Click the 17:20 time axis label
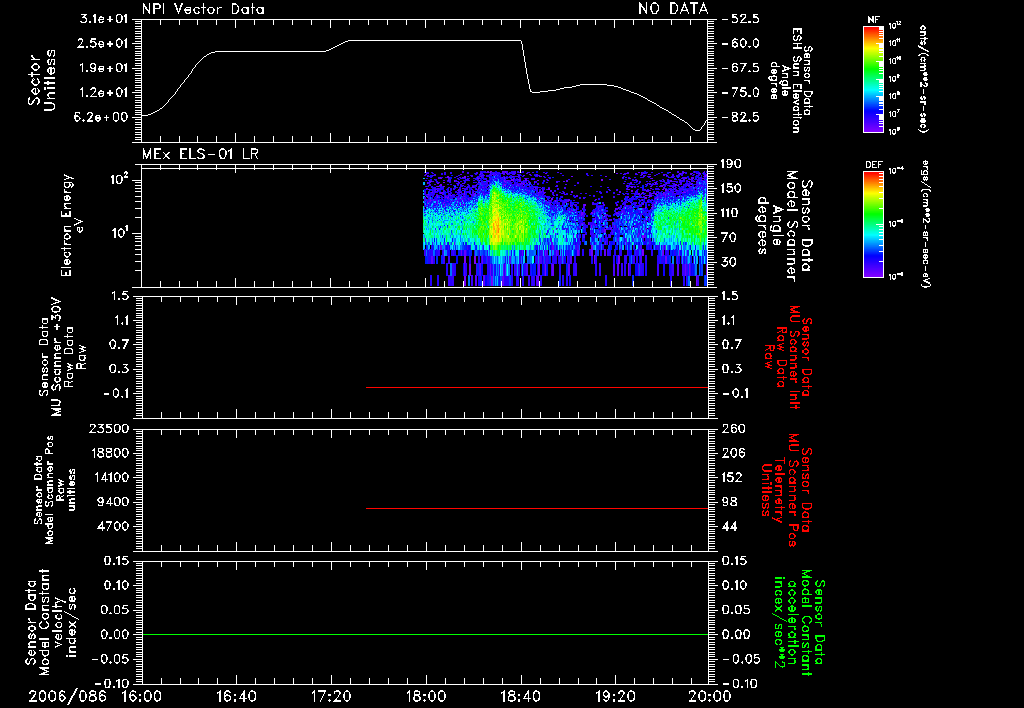This screenshot has height=708, width=1024. pos(331,696)
